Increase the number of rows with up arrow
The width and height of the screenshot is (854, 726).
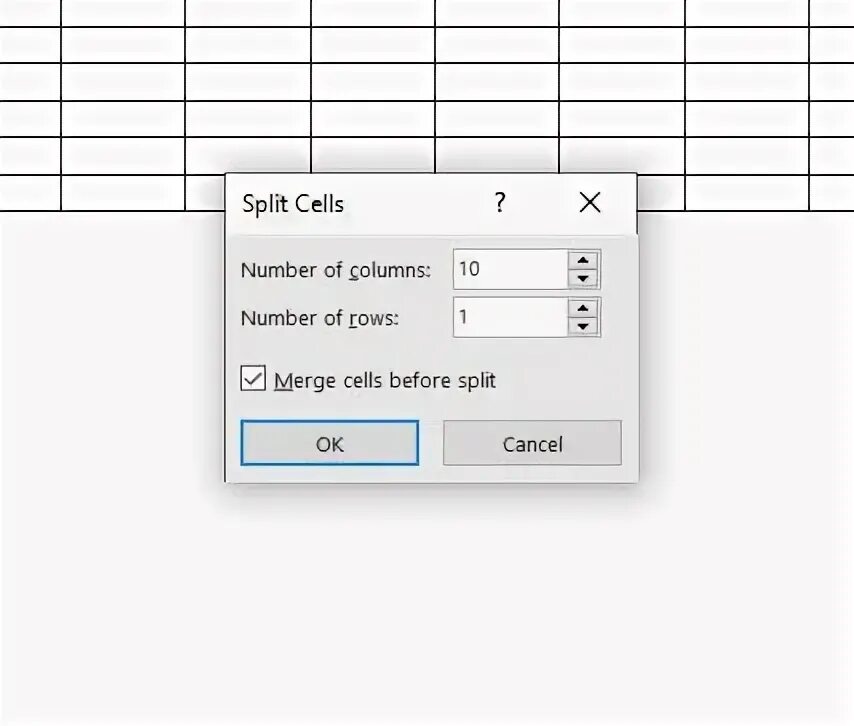(x=583, y=308)
